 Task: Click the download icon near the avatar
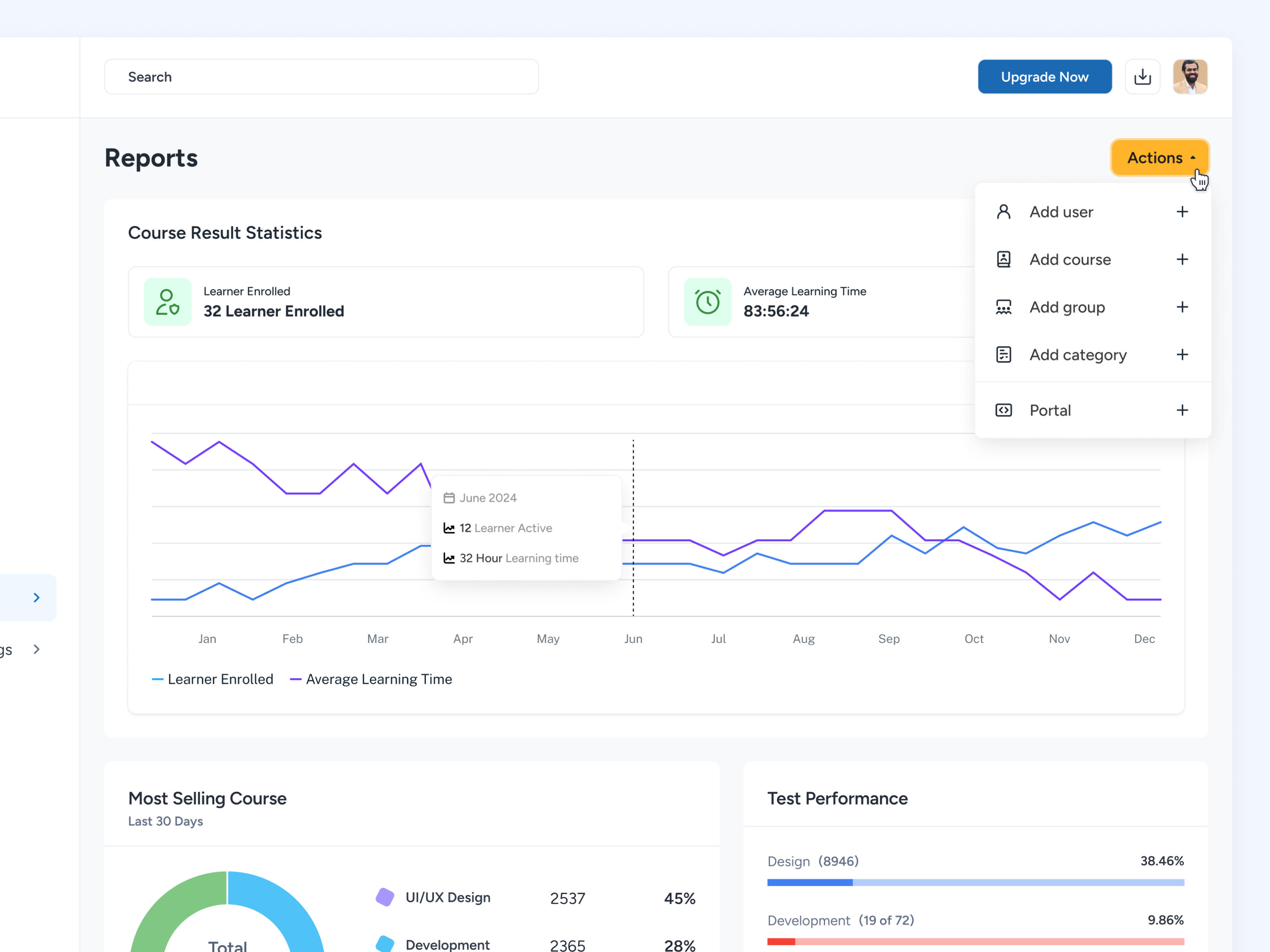(1143, 76)
